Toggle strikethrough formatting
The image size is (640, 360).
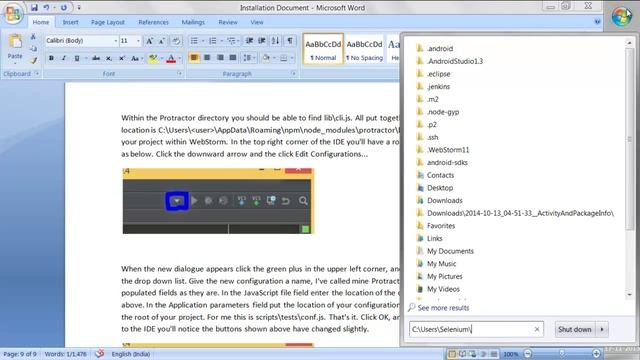coord(96,58)
